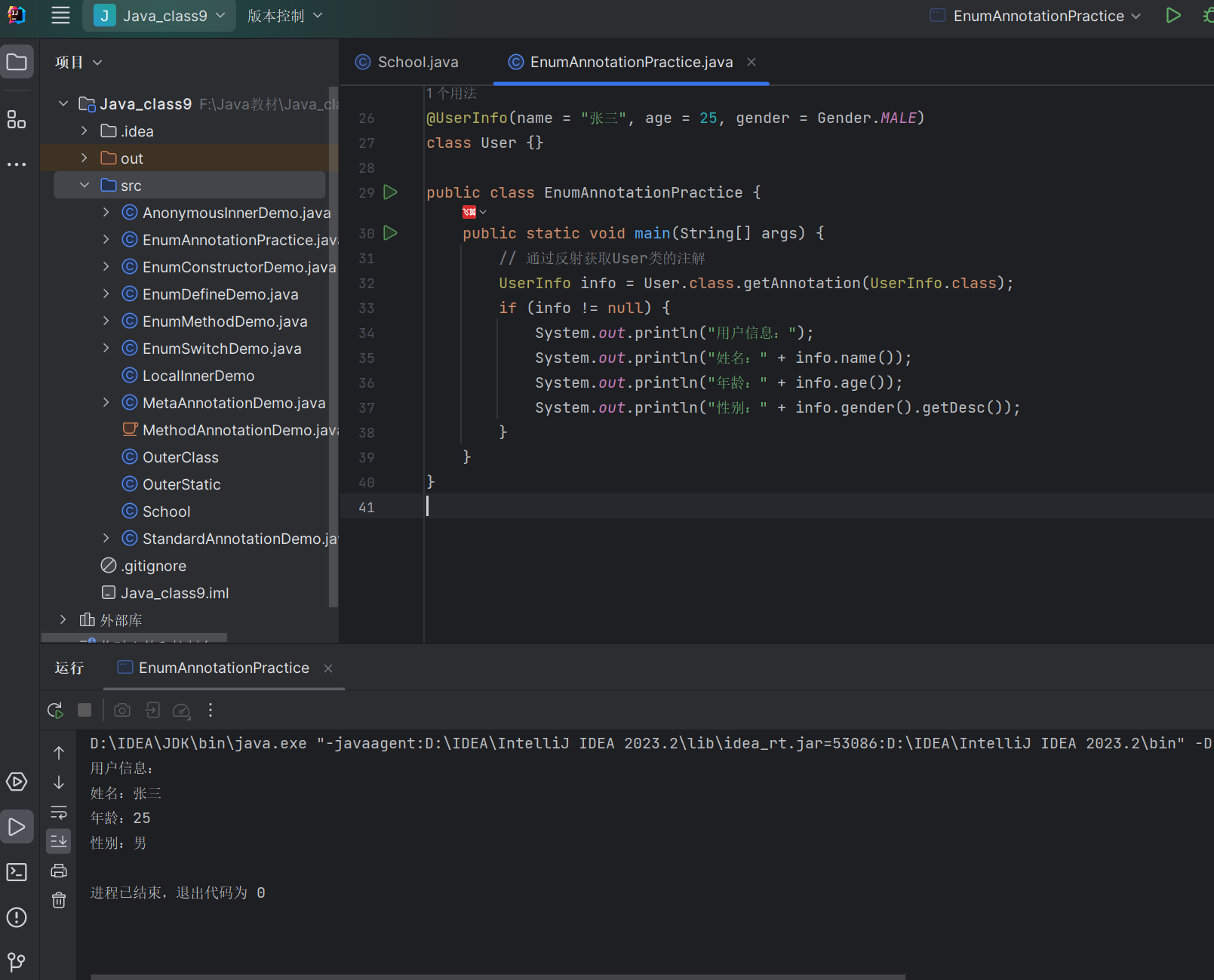Viewport: 1214px width, 980px height.
Task: Click the Rerun program icon in run panel
Action: 55,710
